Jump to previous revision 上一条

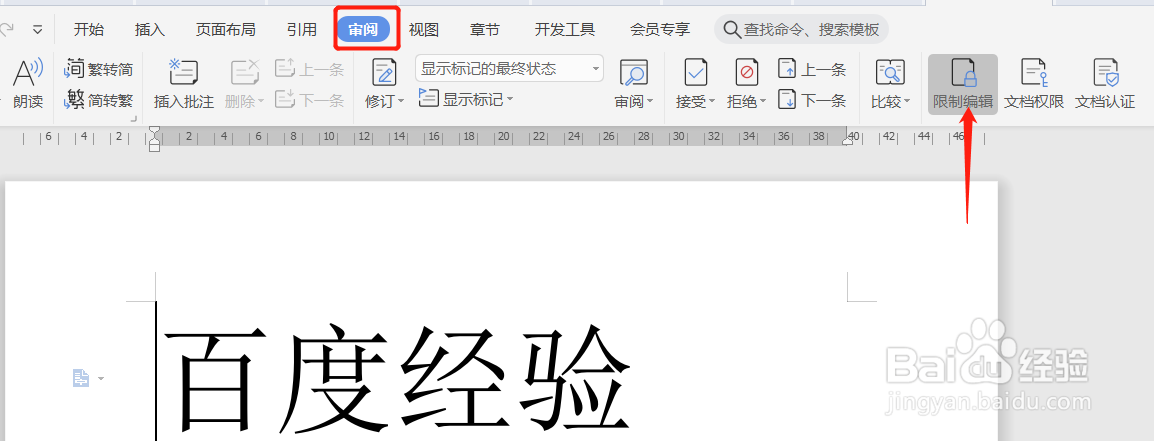tap(813, 69)
